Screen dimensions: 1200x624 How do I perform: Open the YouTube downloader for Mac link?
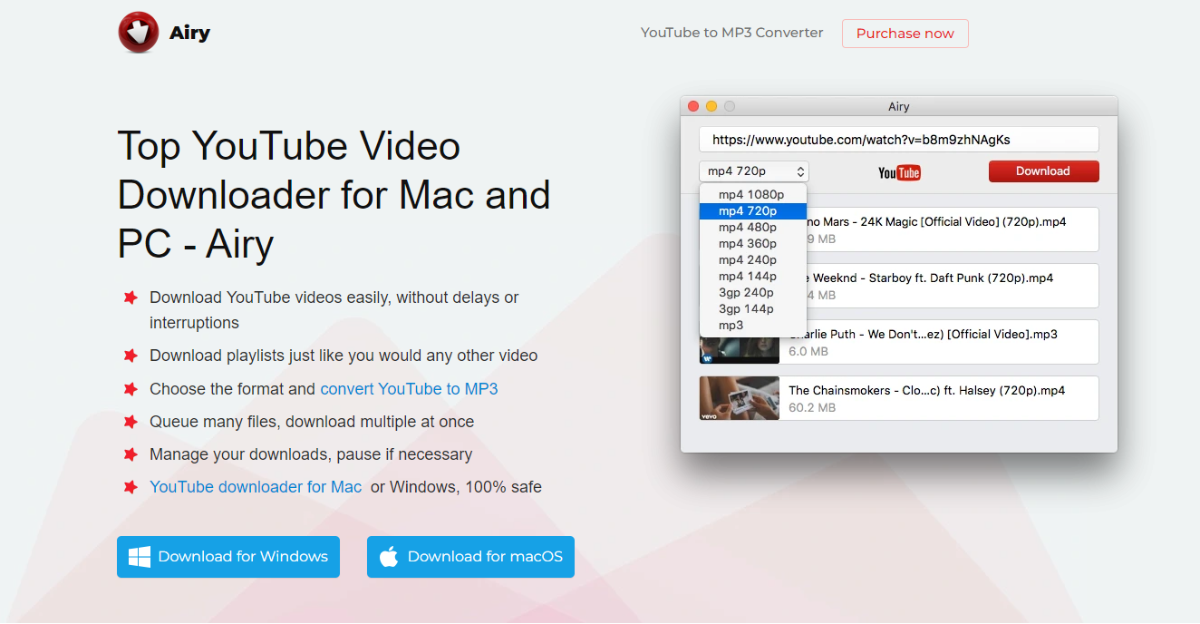tap(256, 487)
